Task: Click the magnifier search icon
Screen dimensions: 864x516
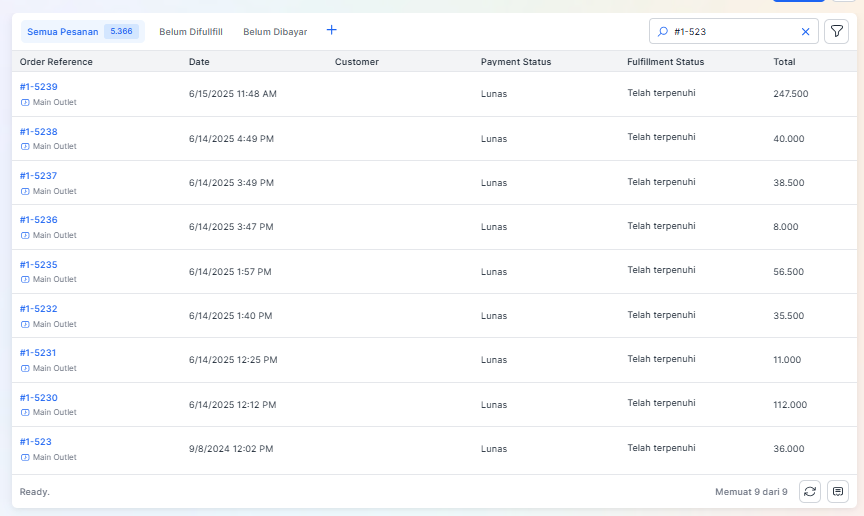Action: (x=663, y=31)
